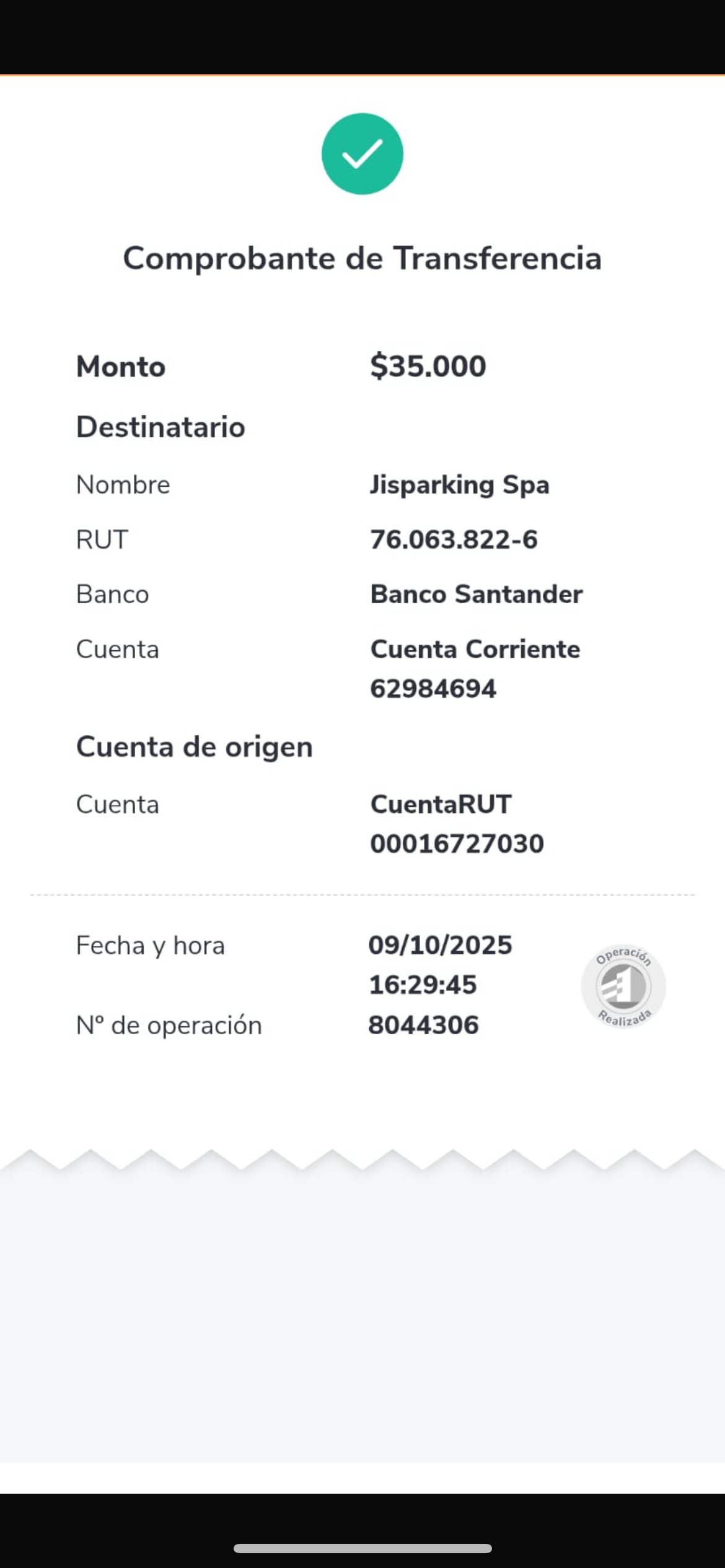Tap the CuentaRUT account type

click(x=441, y=804)
